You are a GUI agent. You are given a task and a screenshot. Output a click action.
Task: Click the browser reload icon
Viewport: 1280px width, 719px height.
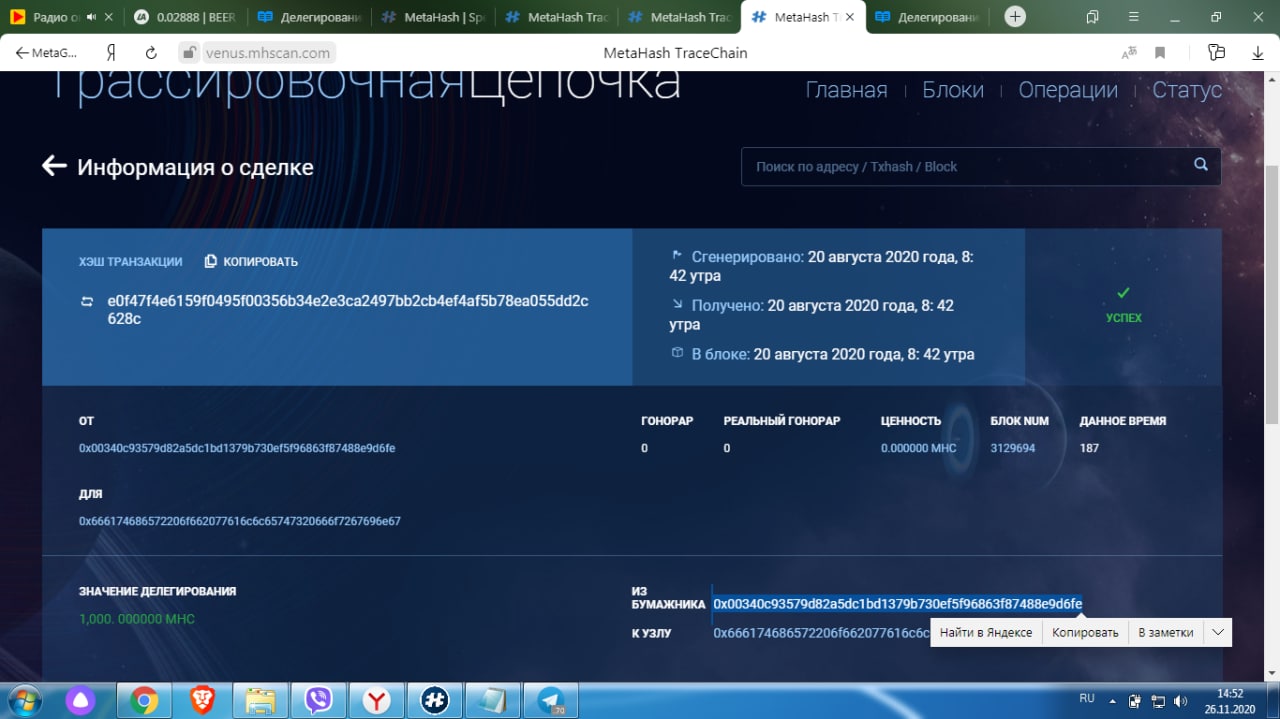click(151, 53)
